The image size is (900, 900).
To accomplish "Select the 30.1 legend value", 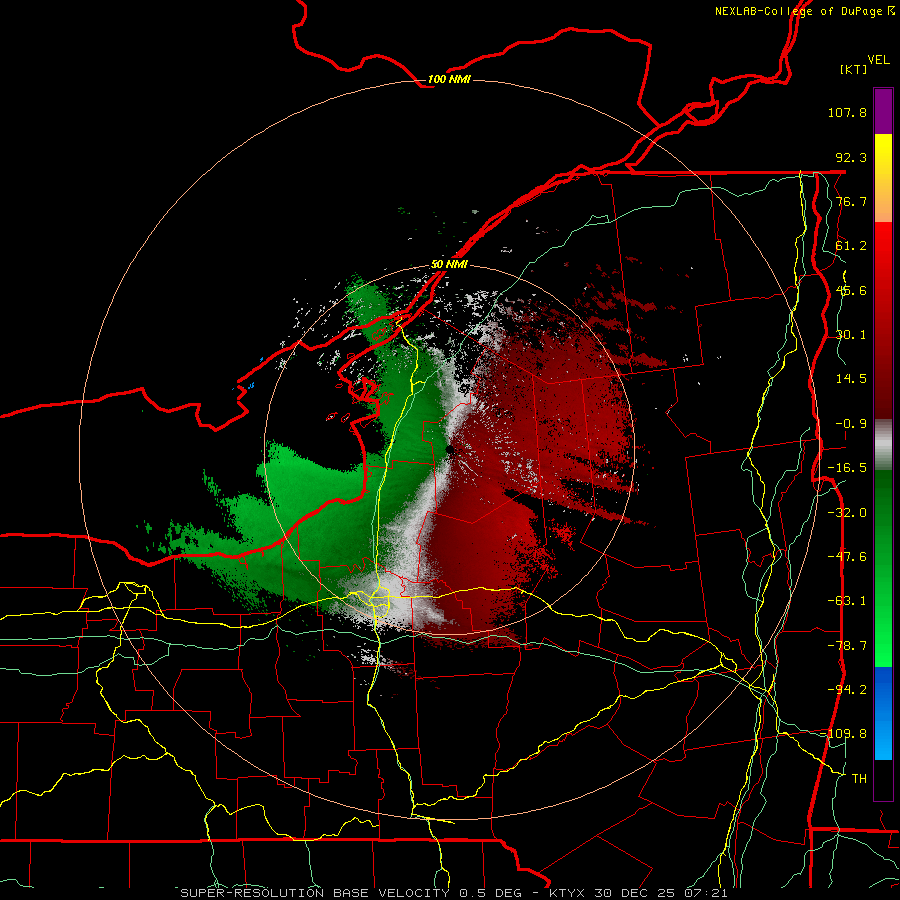I will (x=851, y=335).
